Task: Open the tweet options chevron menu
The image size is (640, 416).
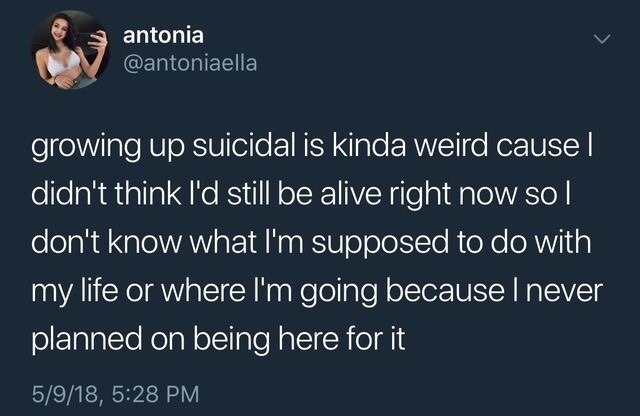Action: pyautogui.click(x=602, y=39)
